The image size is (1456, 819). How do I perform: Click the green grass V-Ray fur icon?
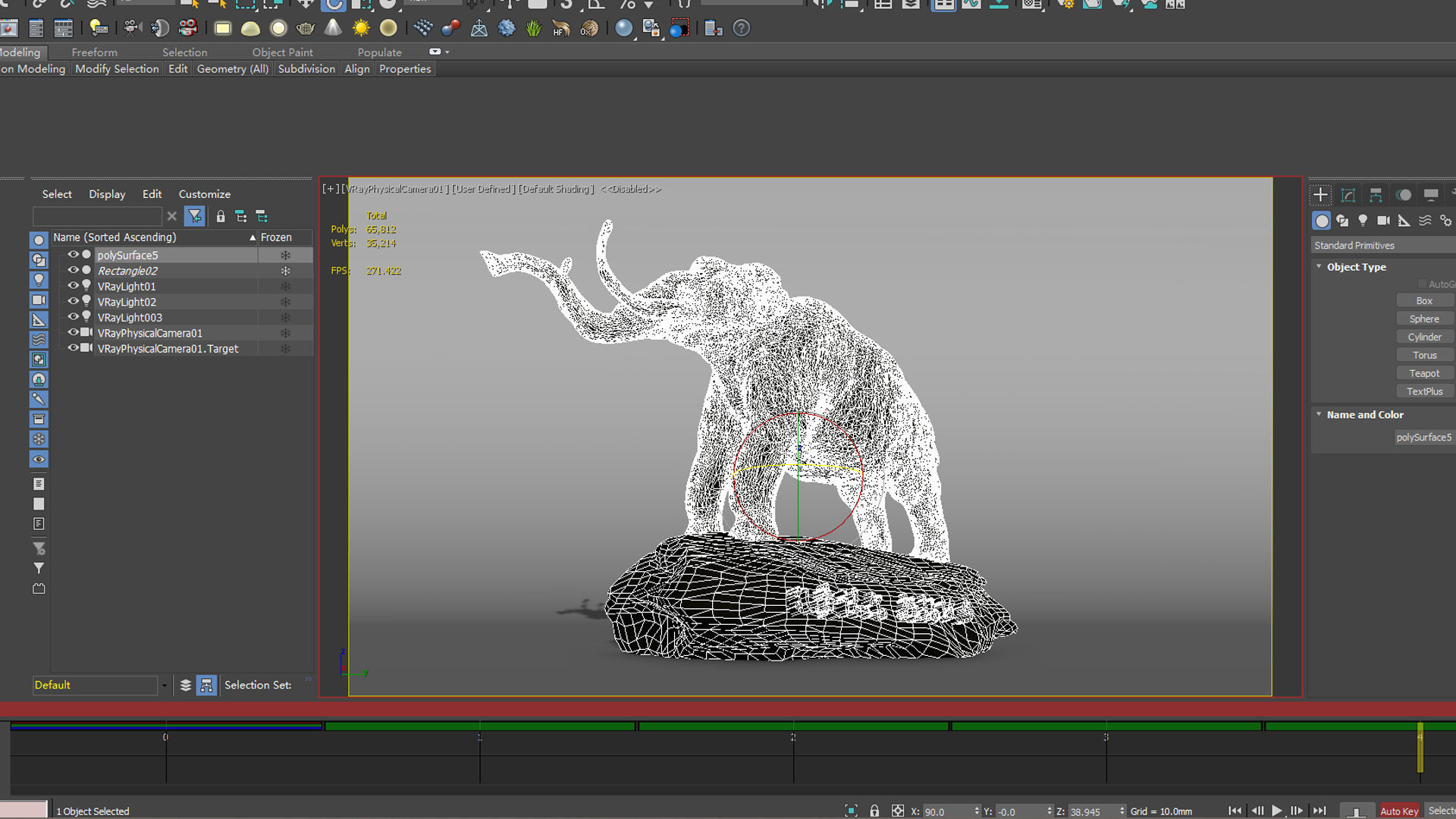pyautogui.click(x=534, y=29)
